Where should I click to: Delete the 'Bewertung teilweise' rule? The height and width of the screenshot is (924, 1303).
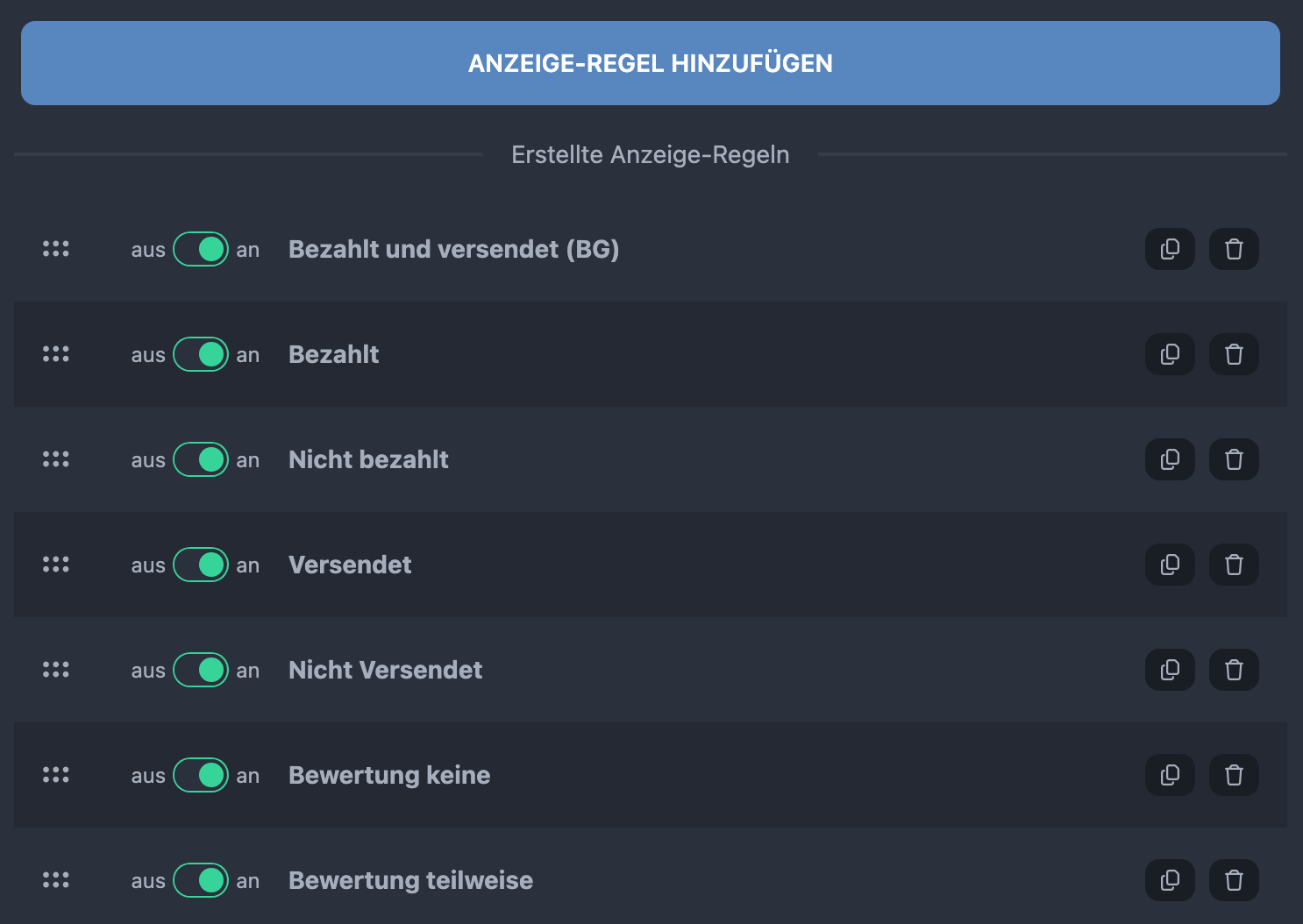click(1234, 880)
